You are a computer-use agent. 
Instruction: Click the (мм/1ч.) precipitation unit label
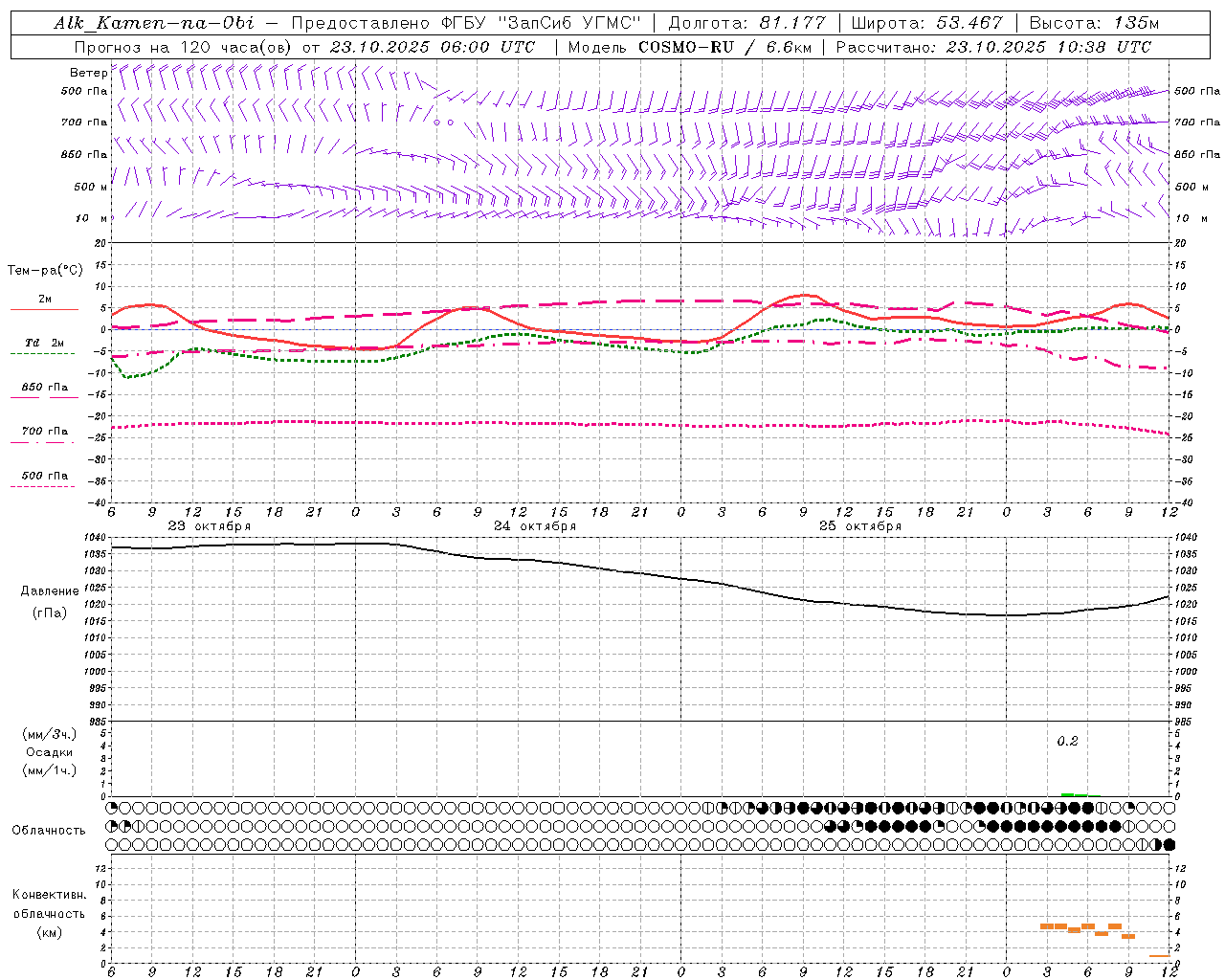pyautogui.click(x=49, y=770)
